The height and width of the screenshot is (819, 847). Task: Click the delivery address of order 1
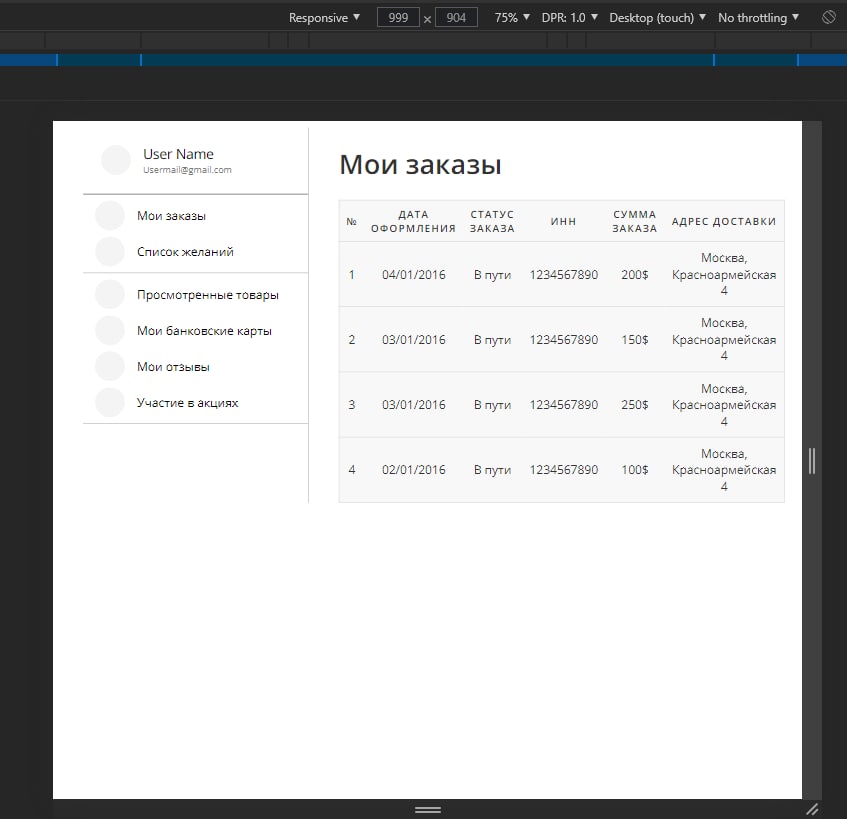724,274
